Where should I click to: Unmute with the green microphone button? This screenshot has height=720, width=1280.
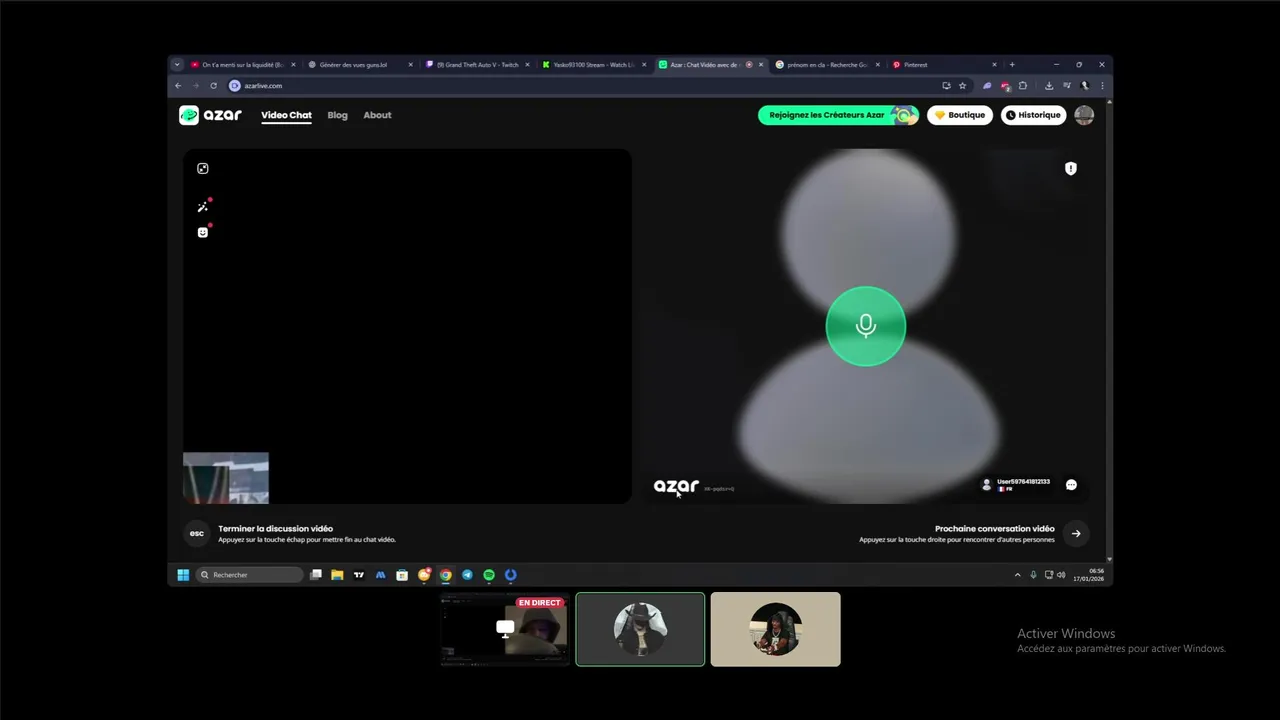pyautogui.click(x=866, y=326)
